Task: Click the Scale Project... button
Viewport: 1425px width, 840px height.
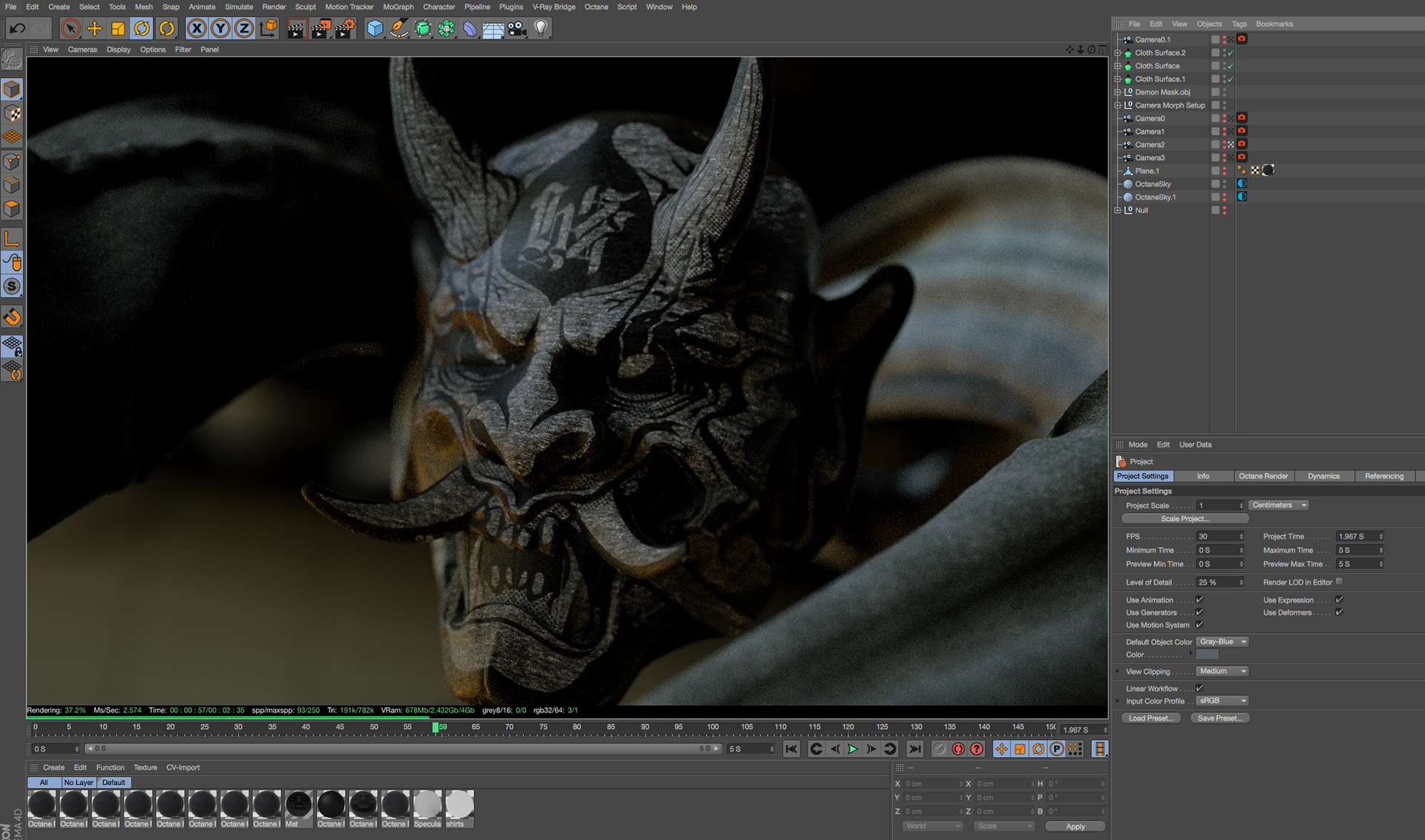Action: click(1185, 519)
